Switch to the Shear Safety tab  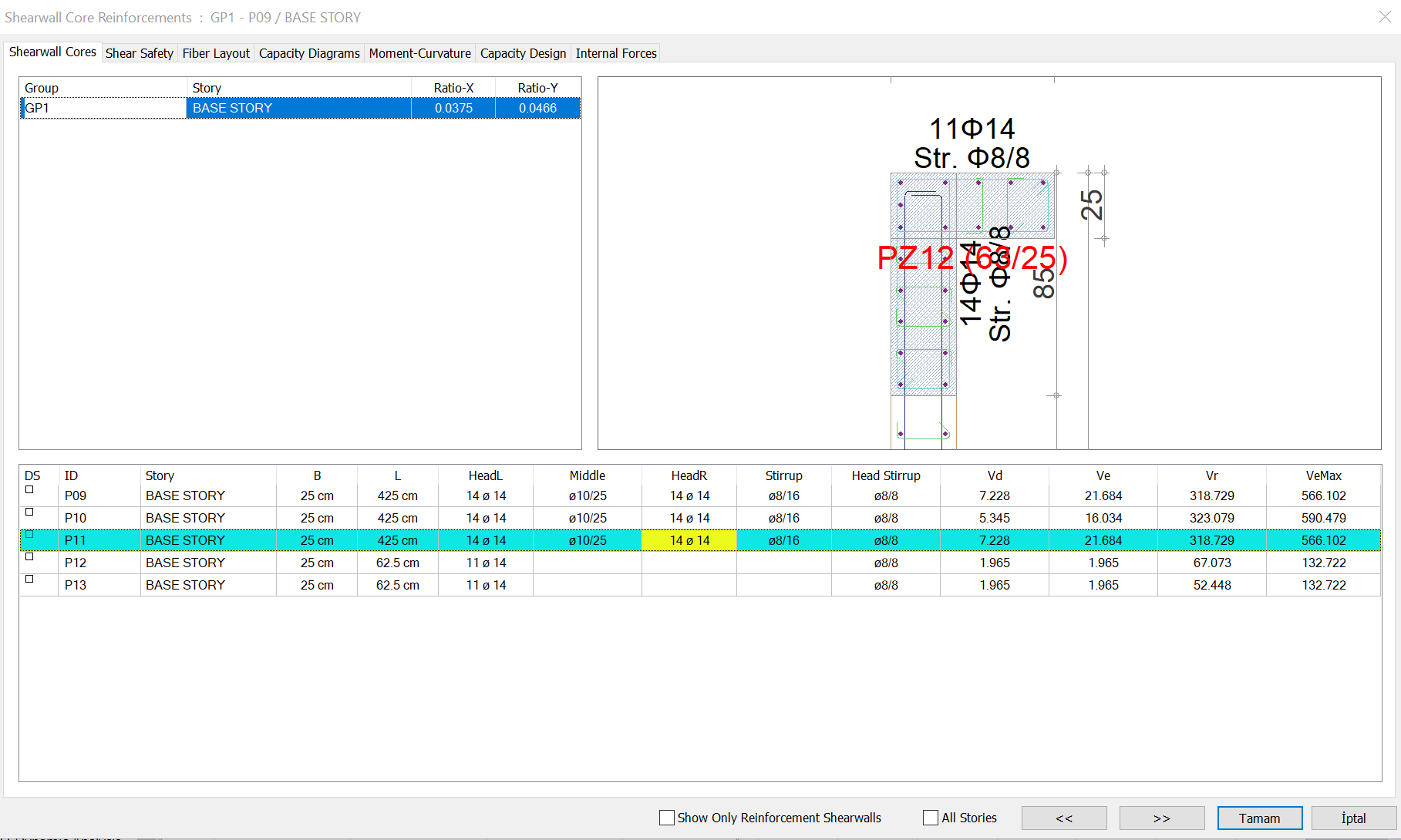(139, 53)
